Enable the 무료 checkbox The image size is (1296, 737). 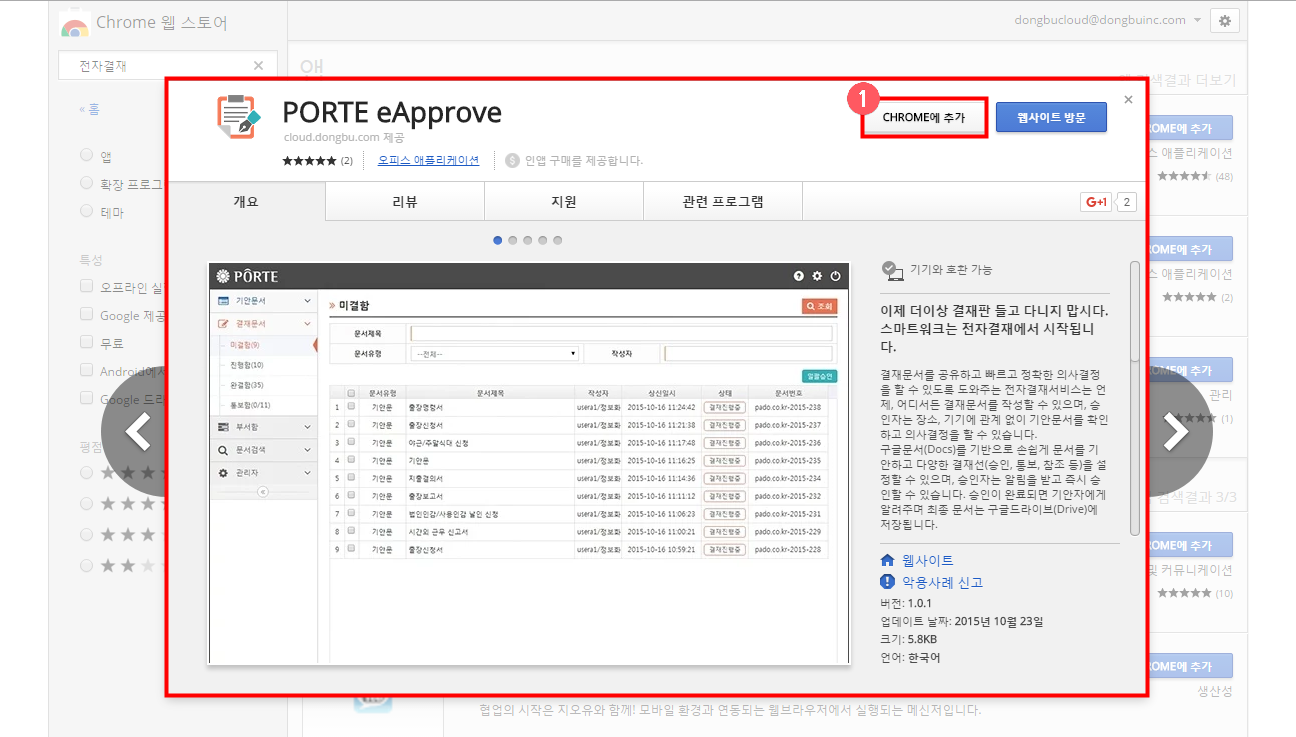click(87, 343)
